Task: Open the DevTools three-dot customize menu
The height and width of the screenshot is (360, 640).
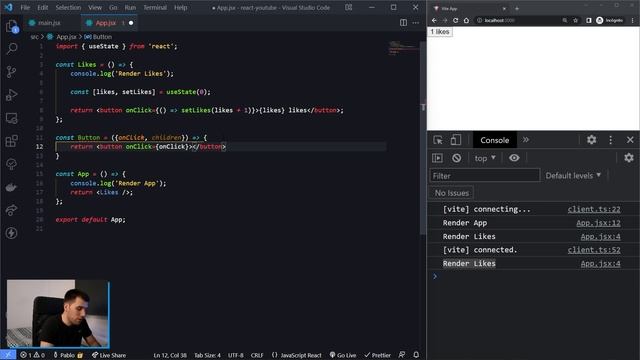Action: 611,140
